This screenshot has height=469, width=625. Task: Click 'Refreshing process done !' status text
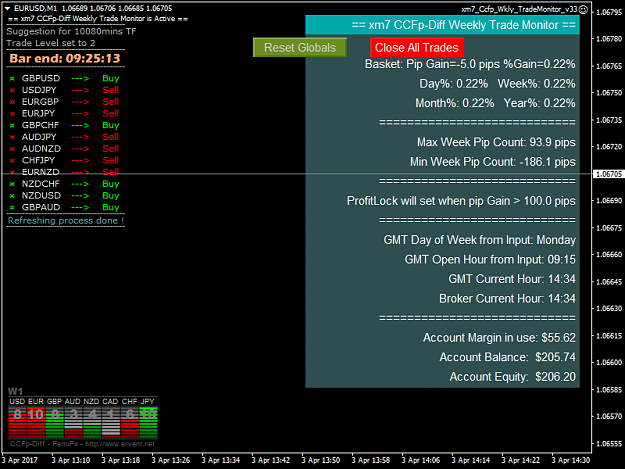[x=66, y=221]
